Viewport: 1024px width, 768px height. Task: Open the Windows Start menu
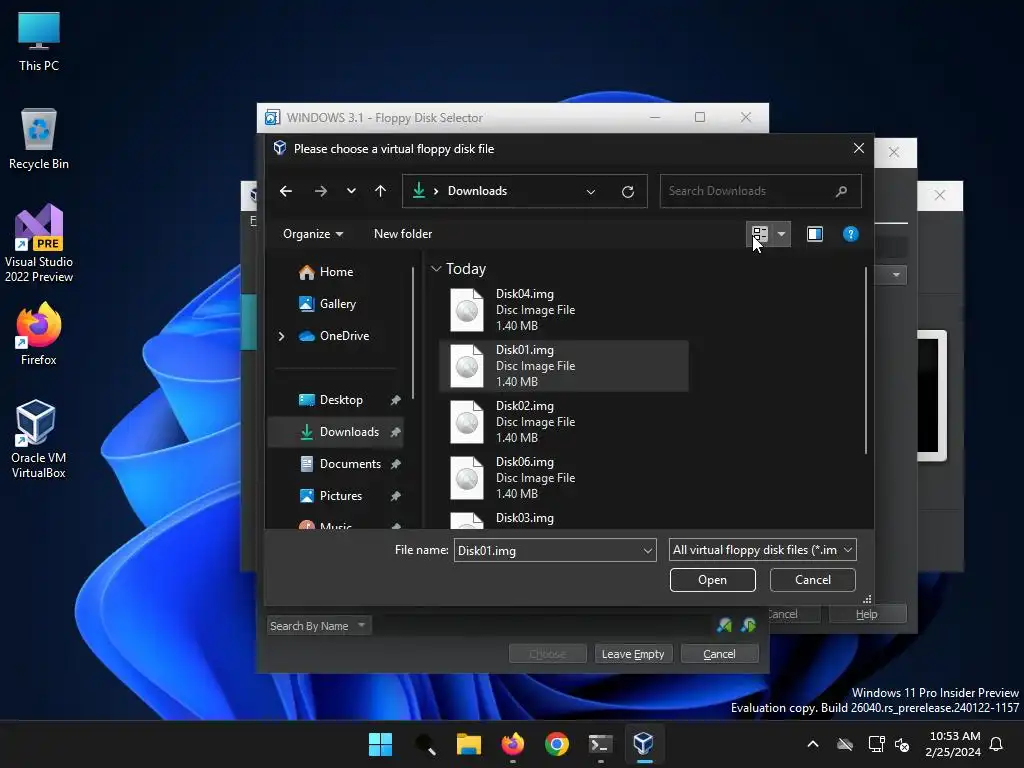pos(380,744)
